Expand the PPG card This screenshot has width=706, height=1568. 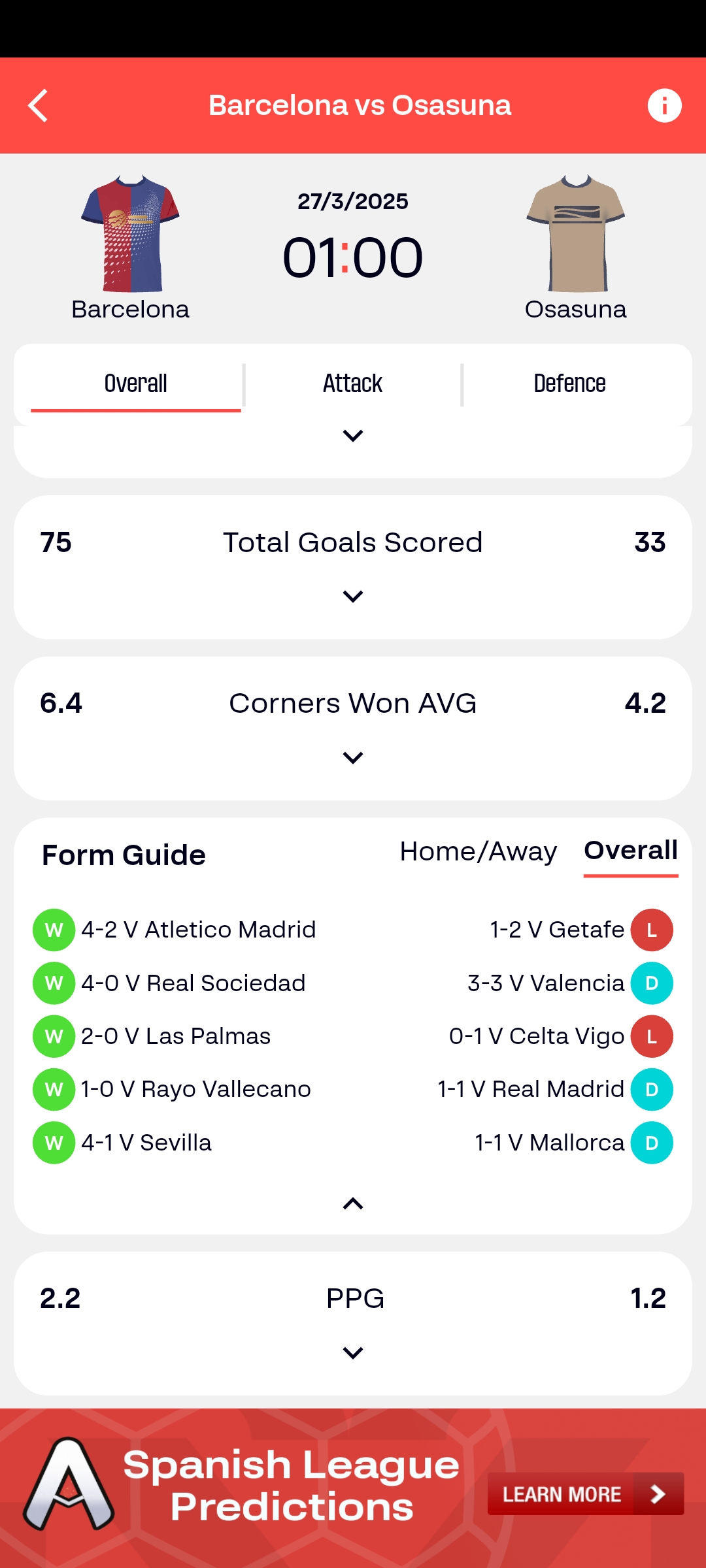click(353, 1353)
